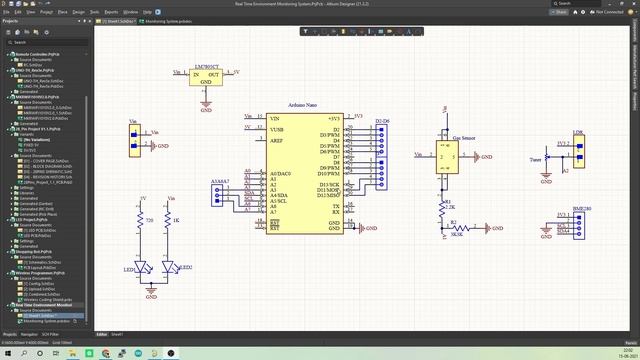Open the View menu

(31, 12)
